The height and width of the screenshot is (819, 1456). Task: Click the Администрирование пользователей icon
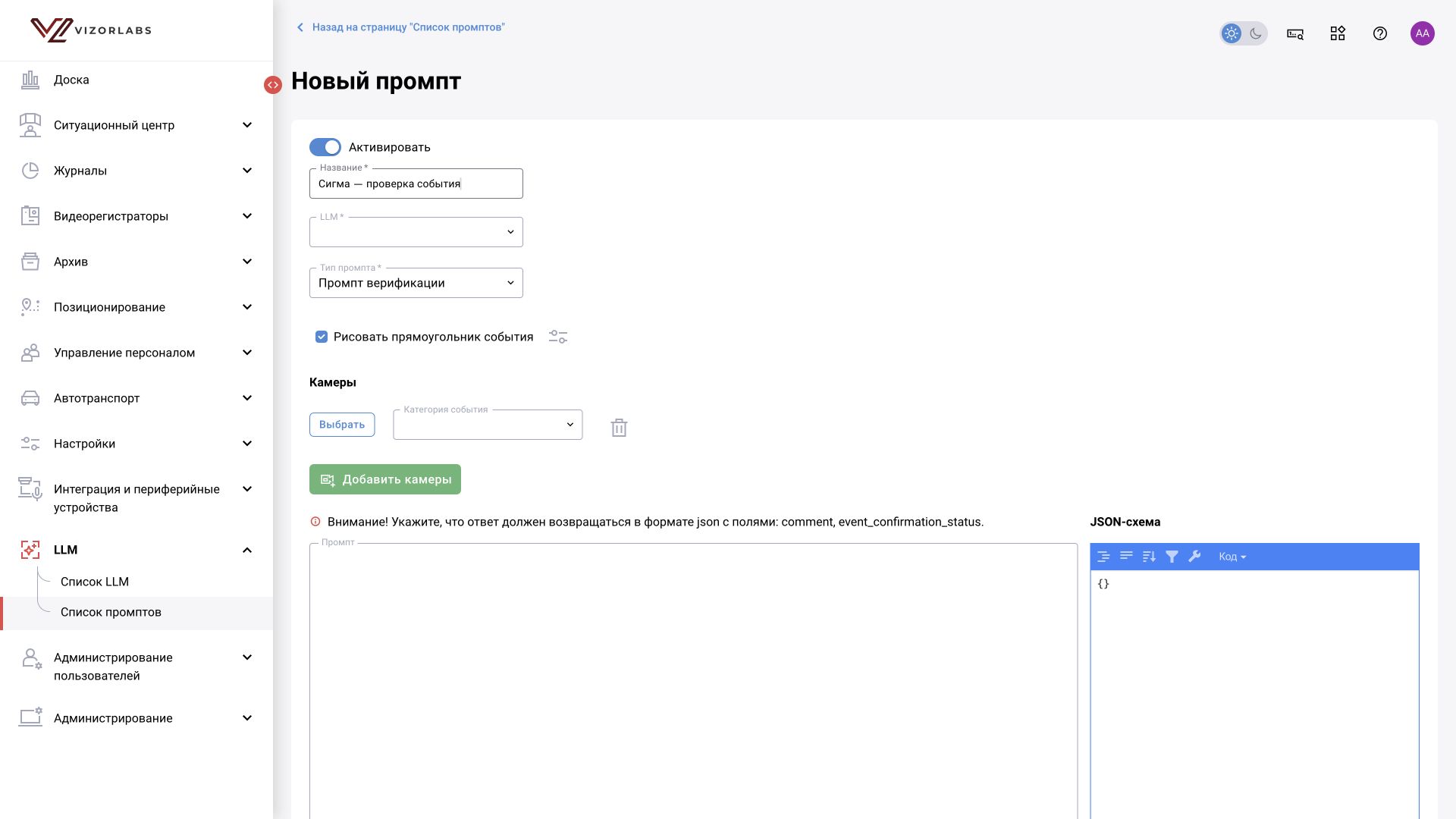[x=31, y=658]
